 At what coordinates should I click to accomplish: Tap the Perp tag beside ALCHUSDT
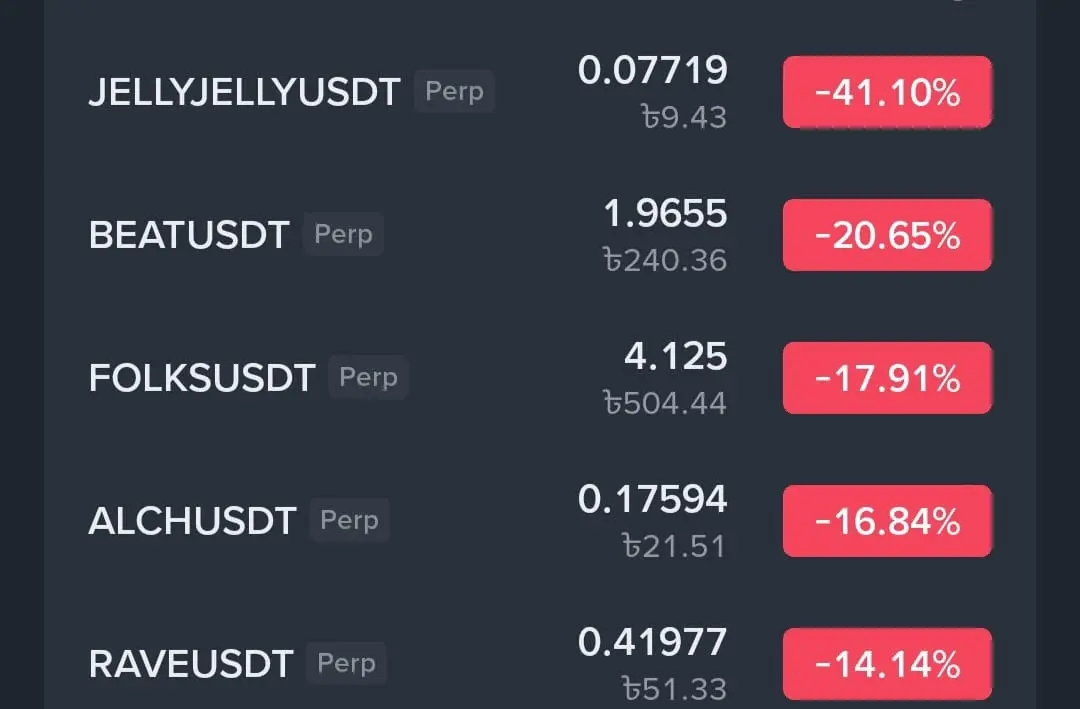point(349,521)
